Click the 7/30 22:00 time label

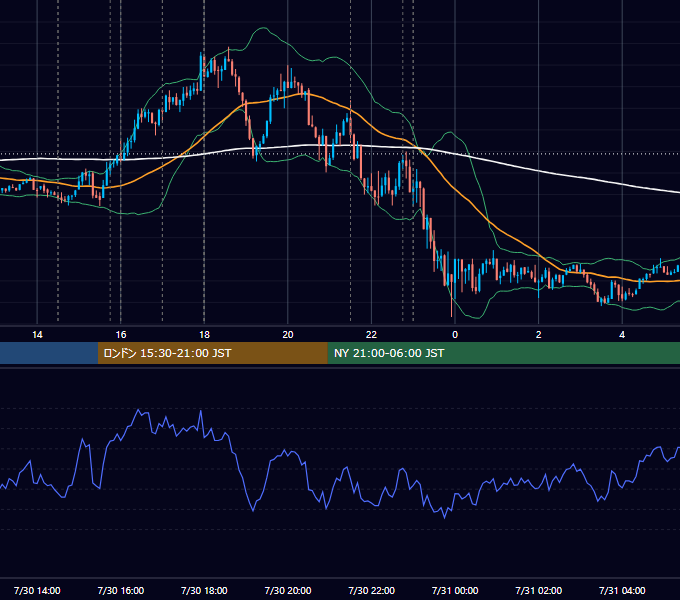coord(371,590)
